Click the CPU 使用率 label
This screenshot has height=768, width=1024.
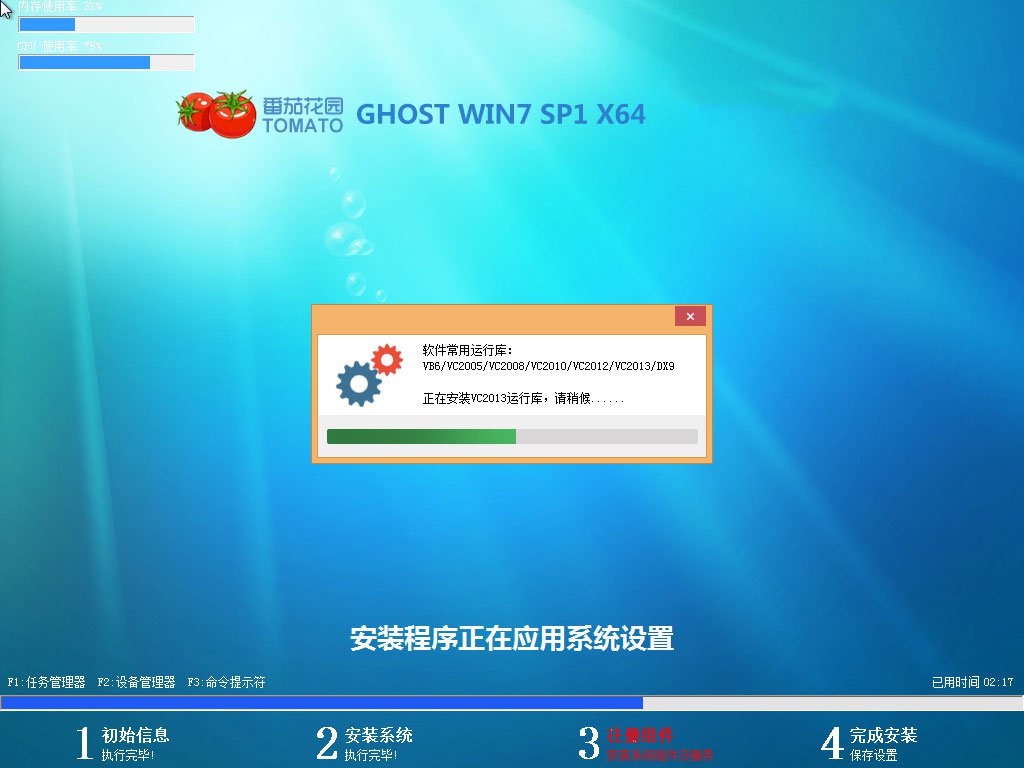point(60,46)
